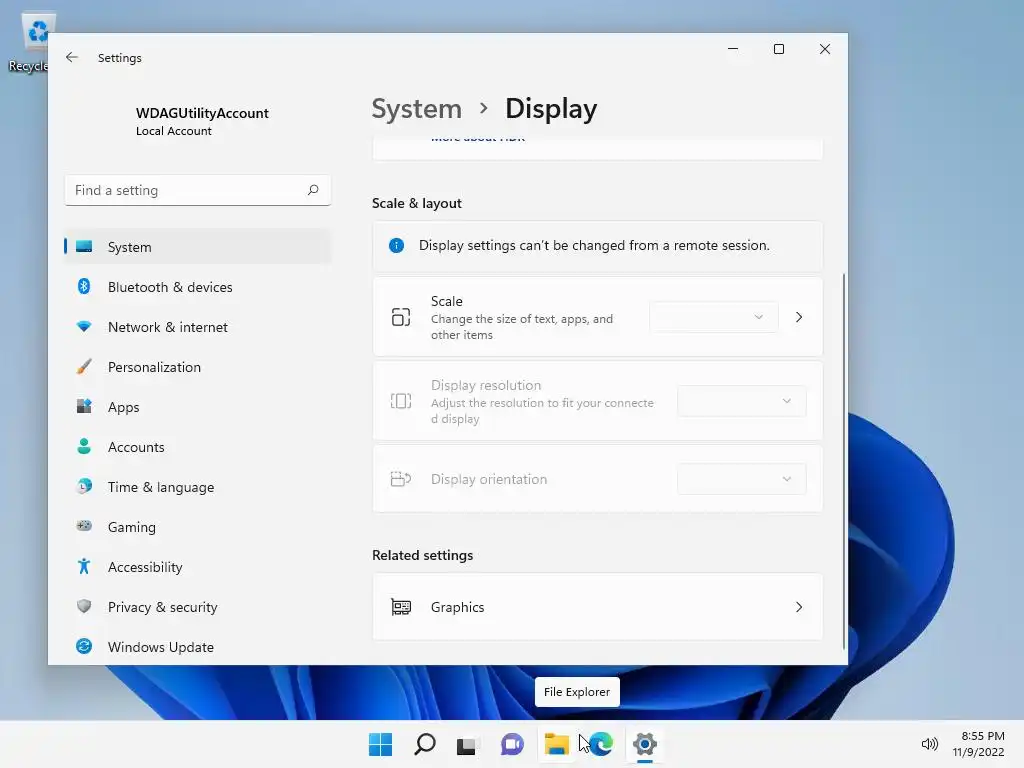The image size is (1024, 768).
Task: Minimize the Settings window
Action: point(733,49)
